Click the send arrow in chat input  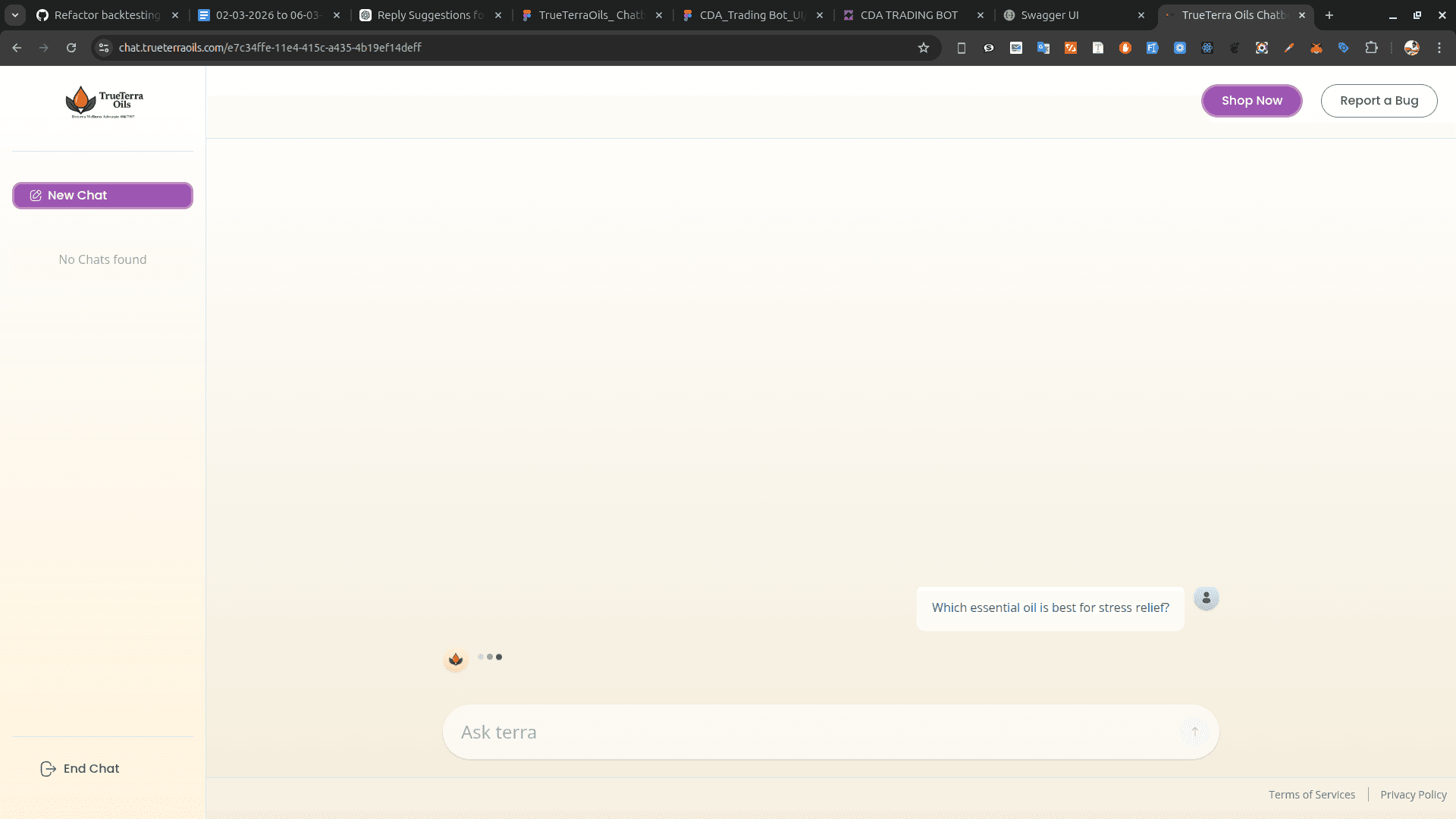(1194, 732)
